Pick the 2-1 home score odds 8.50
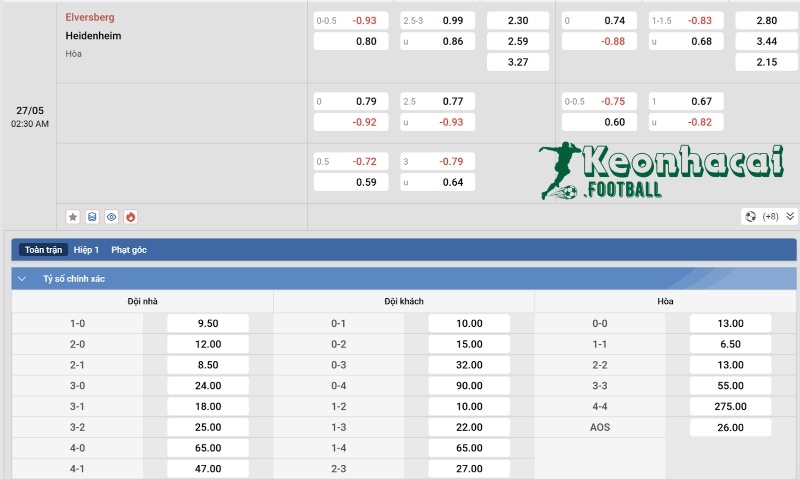 [x=208, y=365]
